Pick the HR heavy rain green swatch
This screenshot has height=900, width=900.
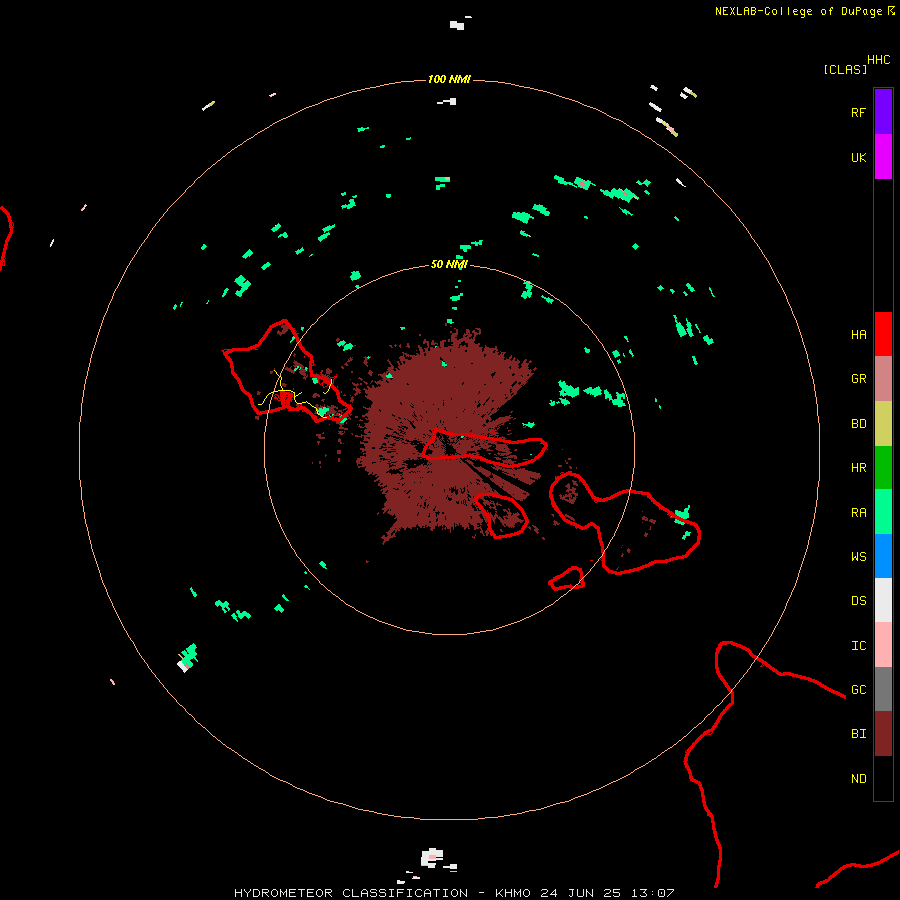883,468
